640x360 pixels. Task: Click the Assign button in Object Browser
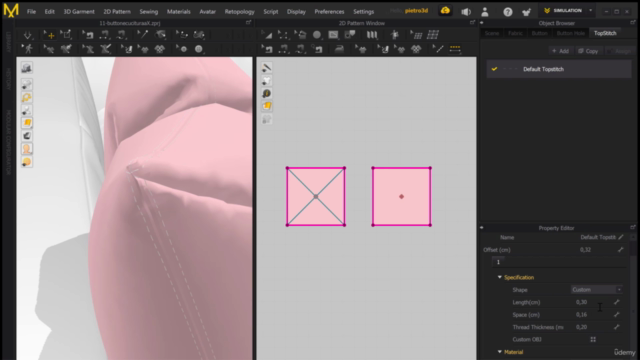(x=619, y=51)
